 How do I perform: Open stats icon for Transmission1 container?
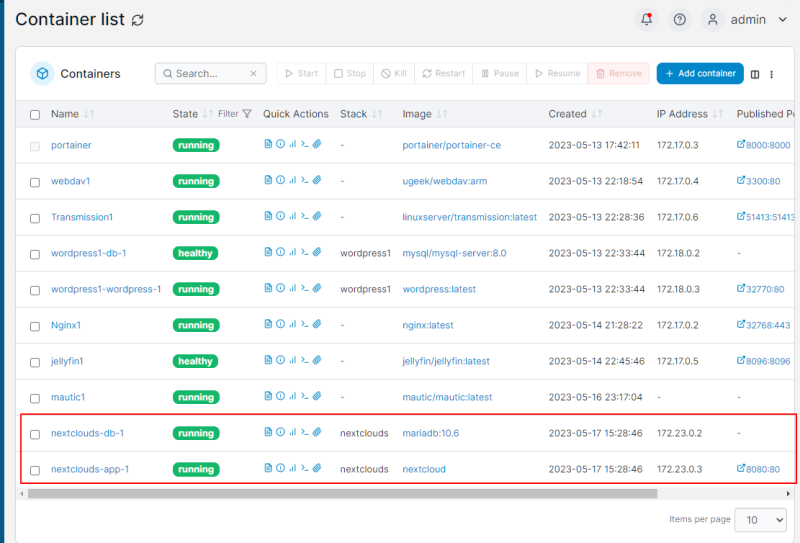point(292,216)
